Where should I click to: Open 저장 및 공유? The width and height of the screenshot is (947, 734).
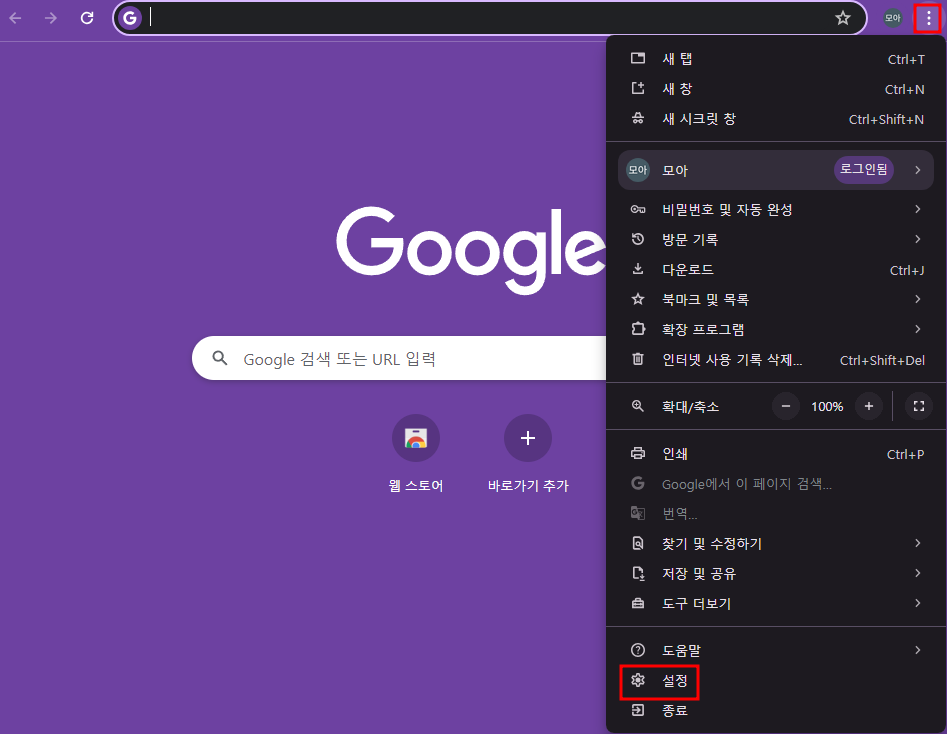tap(776, 573)
